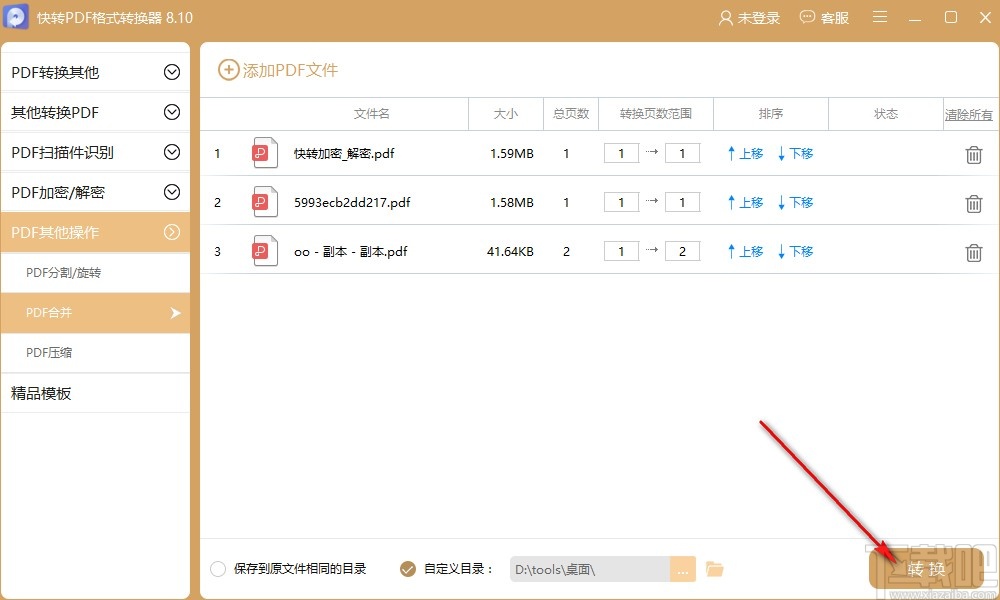1000x600 pixels.
Task: Open the hamburger menu in title bar
Action: click(x=879, y=17)
